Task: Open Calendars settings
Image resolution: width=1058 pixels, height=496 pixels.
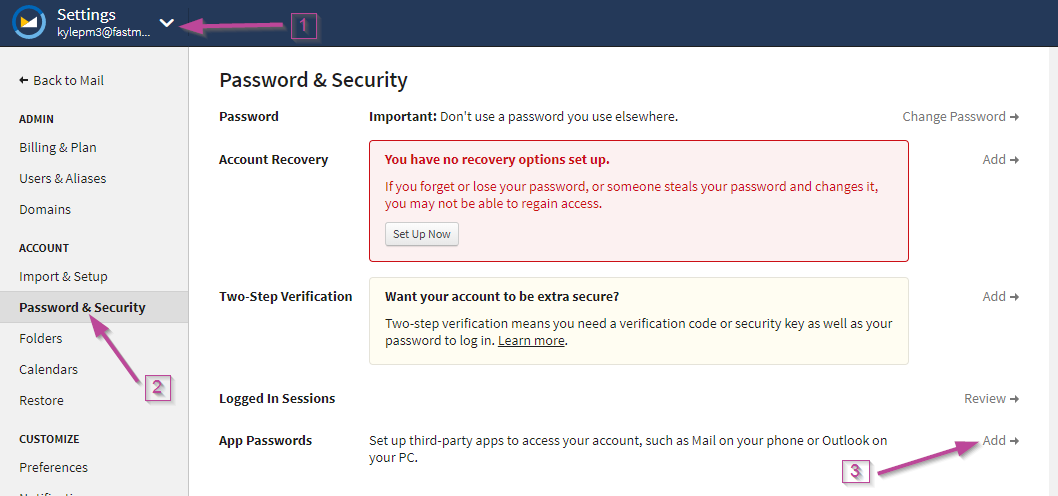Action: tap(49, 370)
